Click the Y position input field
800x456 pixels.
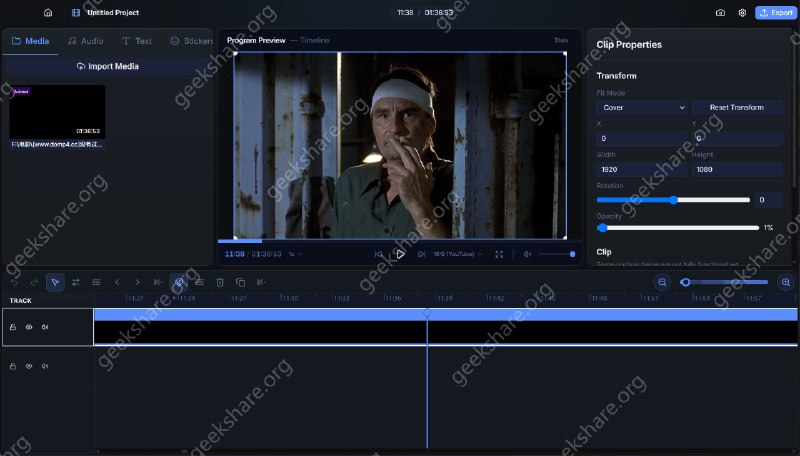click(x=737, y=138)
